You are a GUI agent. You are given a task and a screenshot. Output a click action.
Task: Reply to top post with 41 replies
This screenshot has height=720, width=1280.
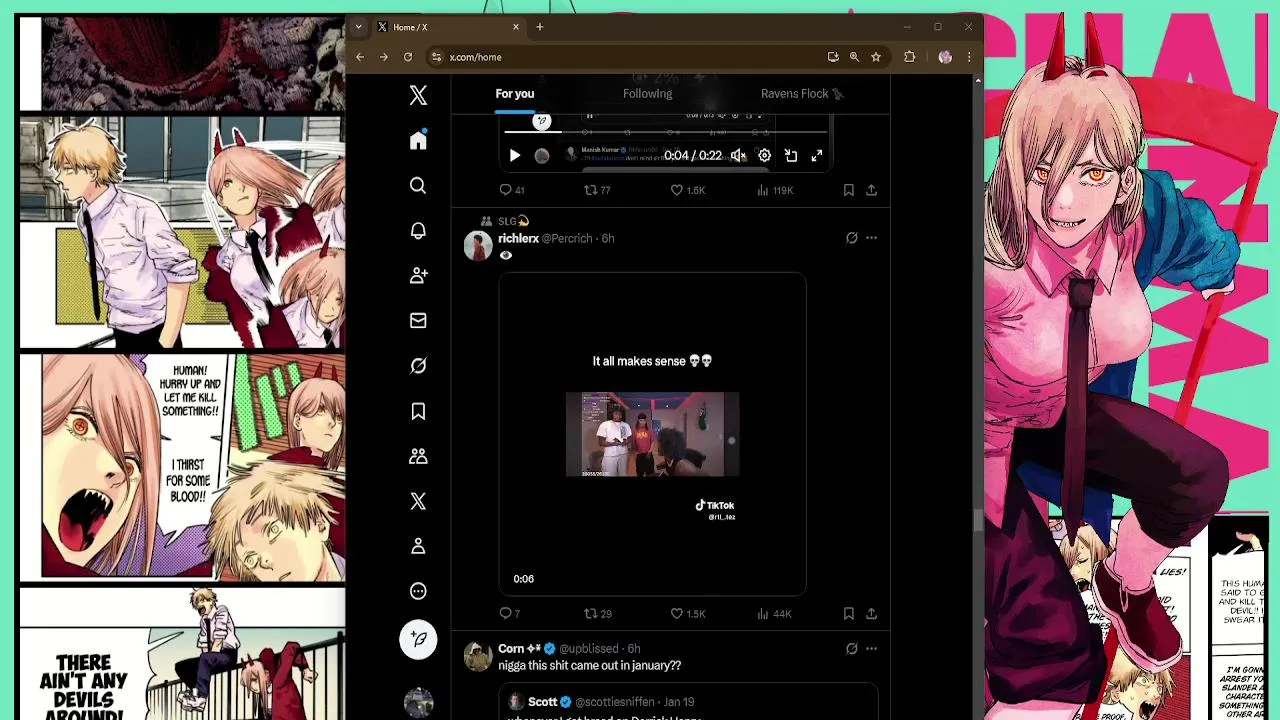(512, 190)
